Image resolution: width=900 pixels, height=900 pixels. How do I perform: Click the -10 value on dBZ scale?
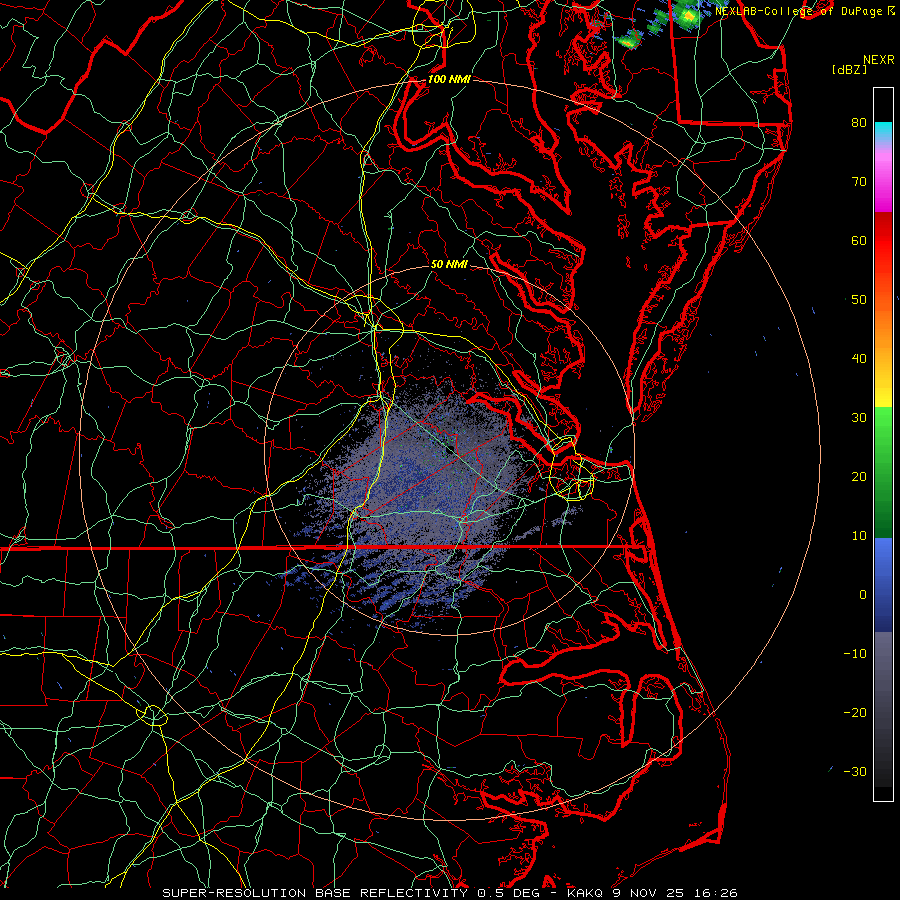pyautogui.click(x=855, y=654)
